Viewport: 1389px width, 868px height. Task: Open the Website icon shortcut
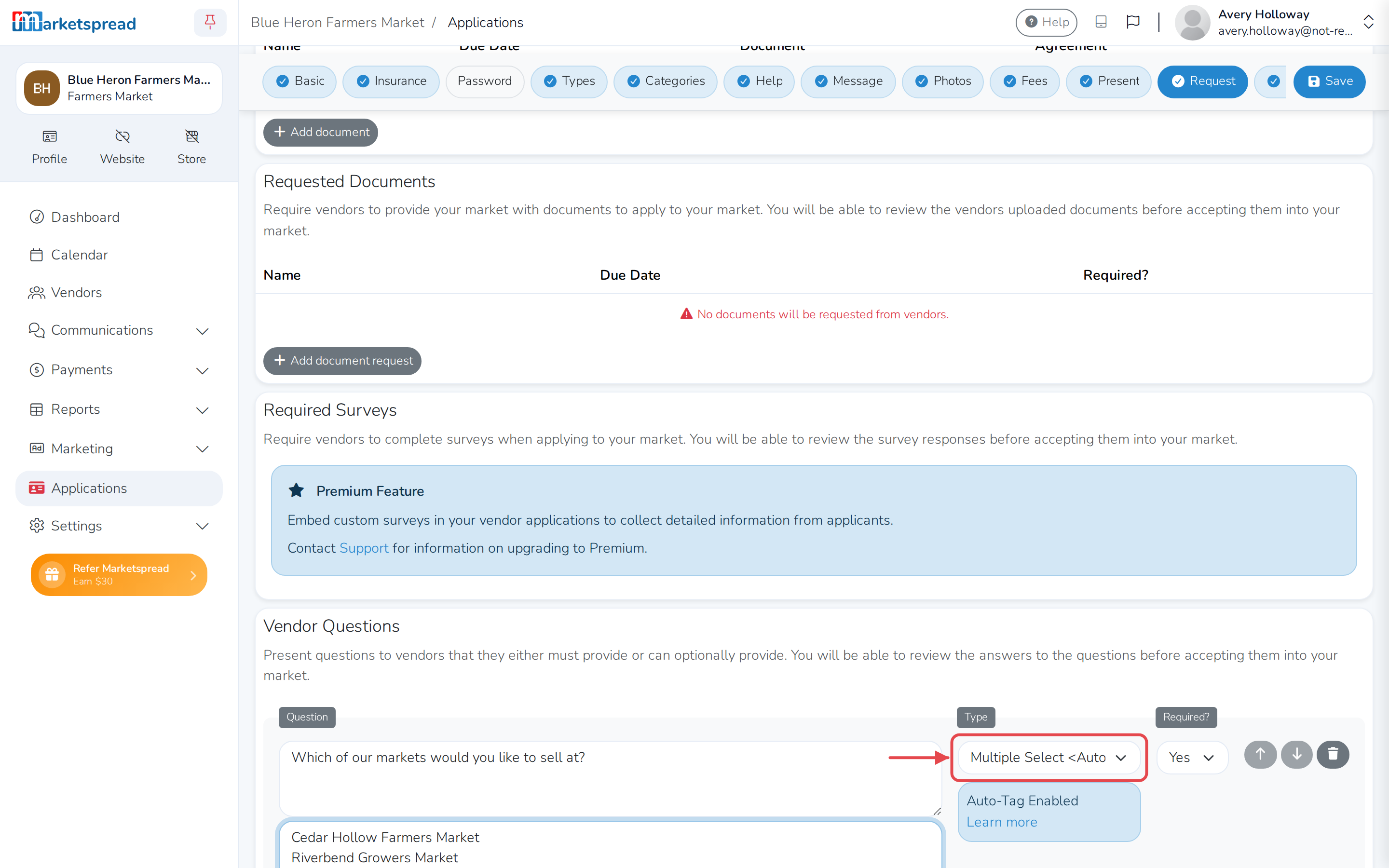pyautogui.click(x=122, y=147)
